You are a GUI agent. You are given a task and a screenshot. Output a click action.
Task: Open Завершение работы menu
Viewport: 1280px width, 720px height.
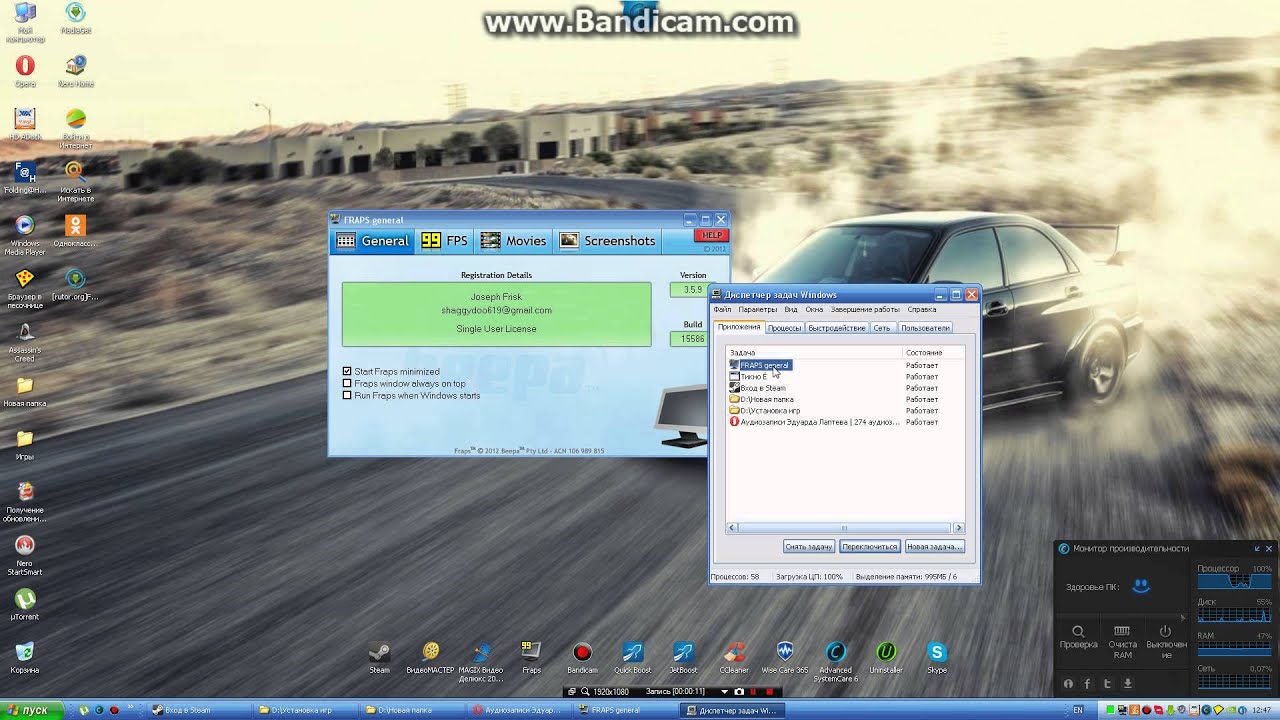865,310
